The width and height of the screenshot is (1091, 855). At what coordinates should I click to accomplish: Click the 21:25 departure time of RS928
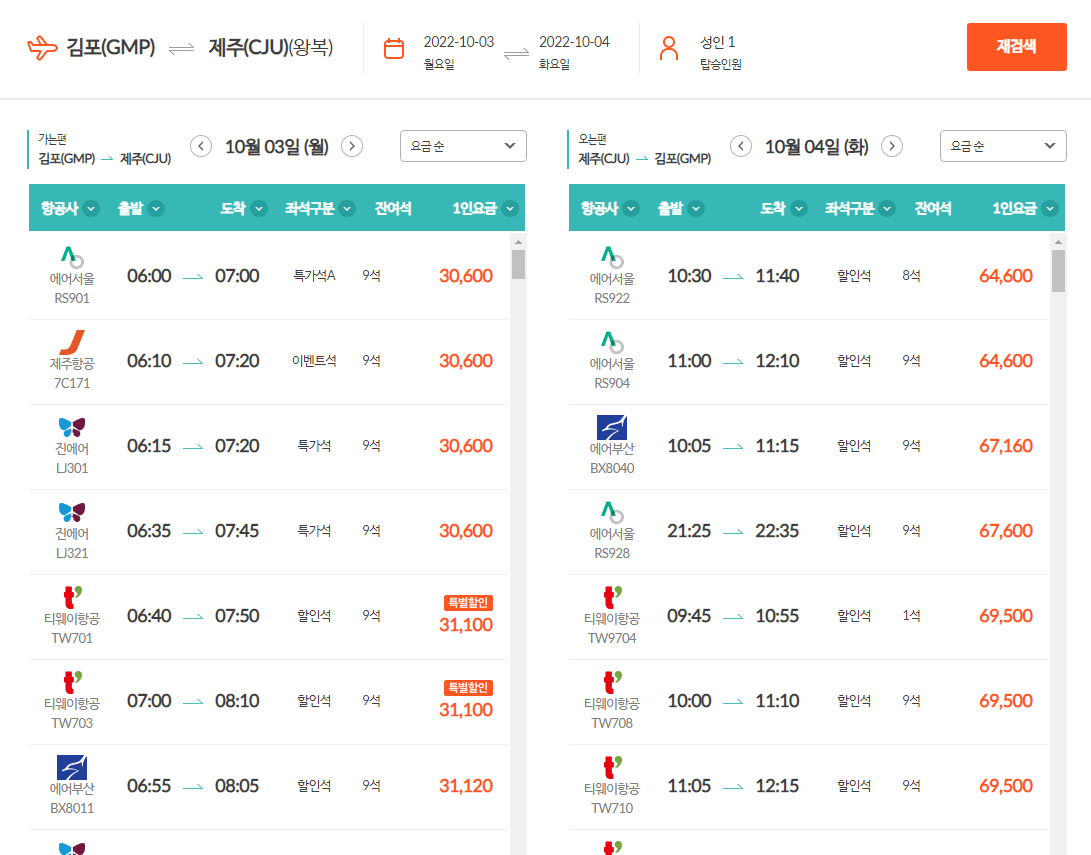pos(689,531)
